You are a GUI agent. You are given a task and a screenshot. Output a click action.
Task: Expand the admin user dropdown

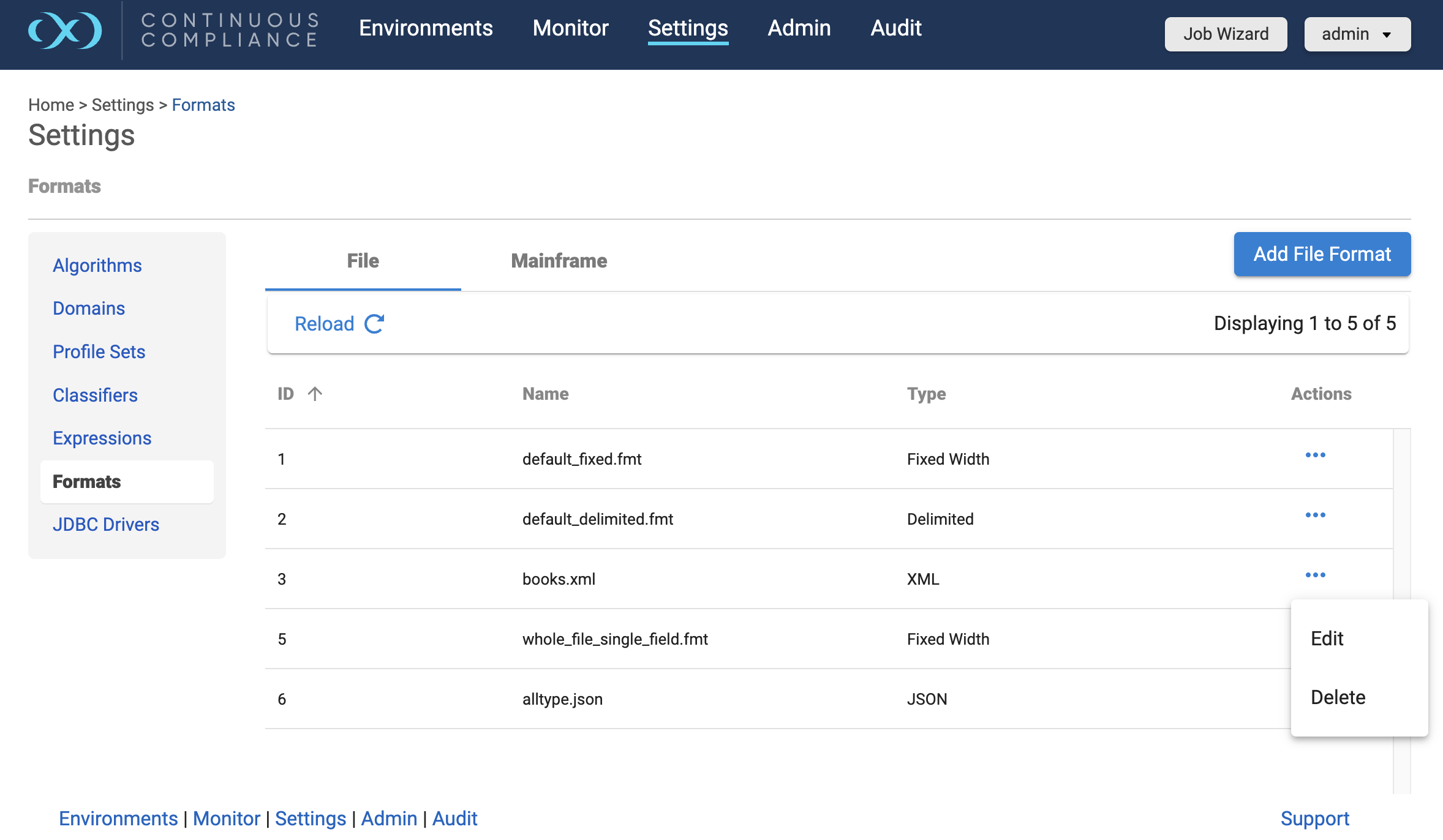pos(1357,34)
